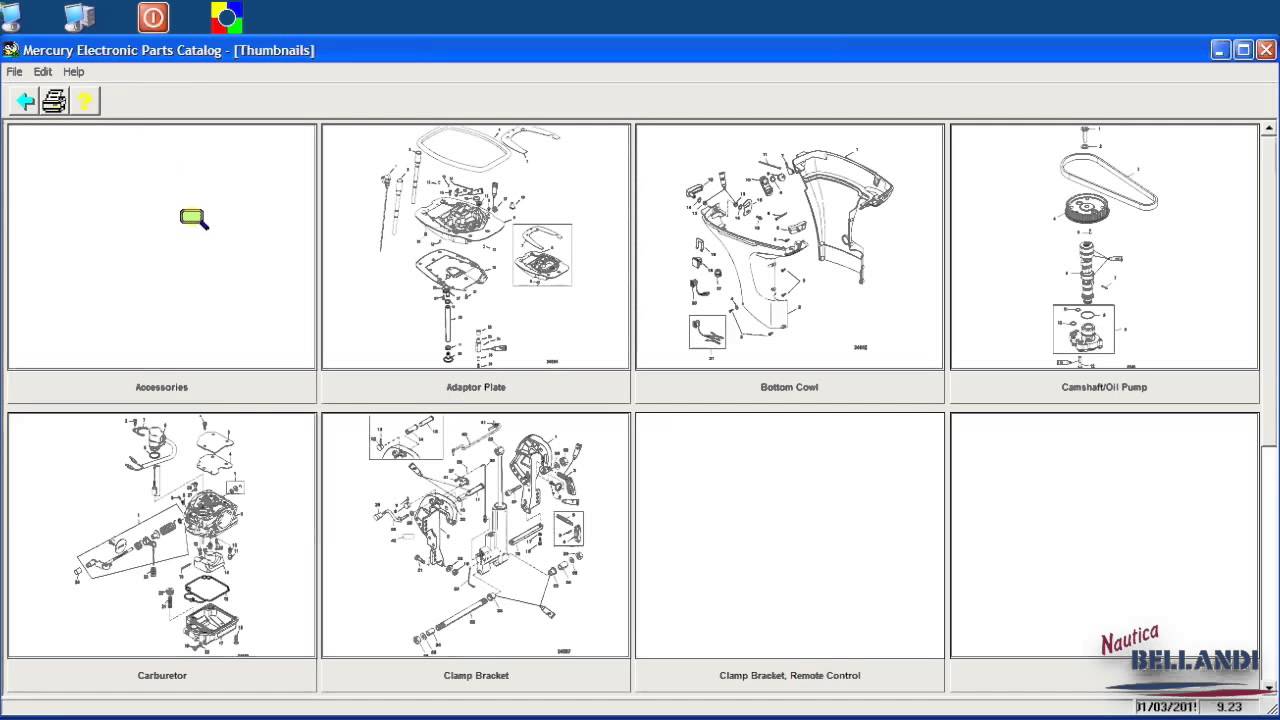
Task: Click the colorful circle icon at top
Action: click(227, 17)
